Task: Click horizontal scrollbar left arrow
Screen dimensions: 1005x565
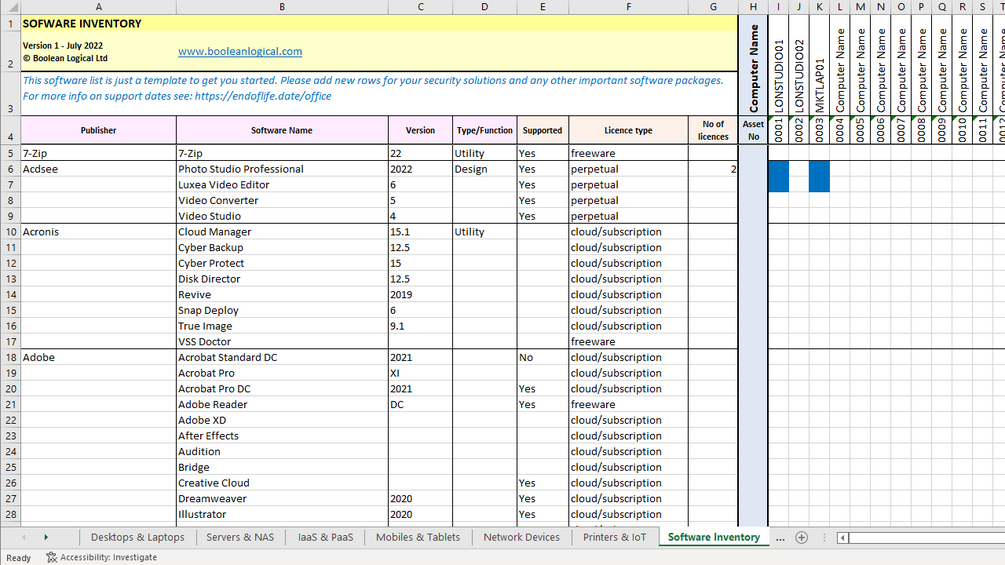Action: pyautogui.click(x=843, y=537)
